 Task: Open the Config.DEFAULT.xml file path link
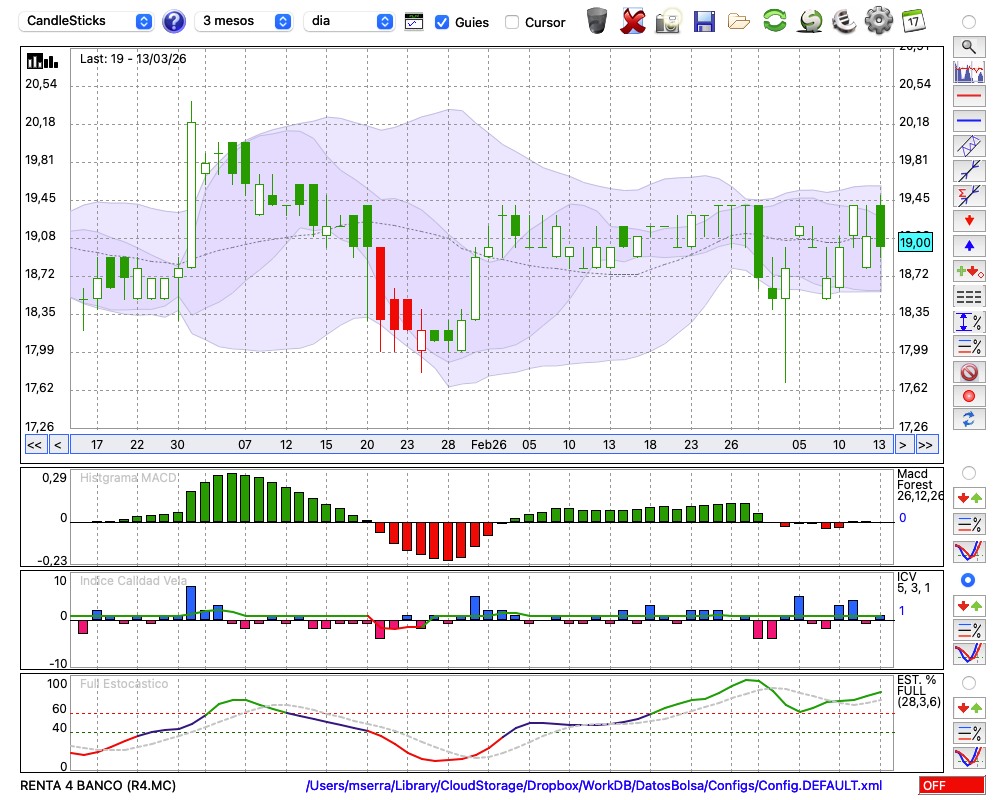point(594,786)
